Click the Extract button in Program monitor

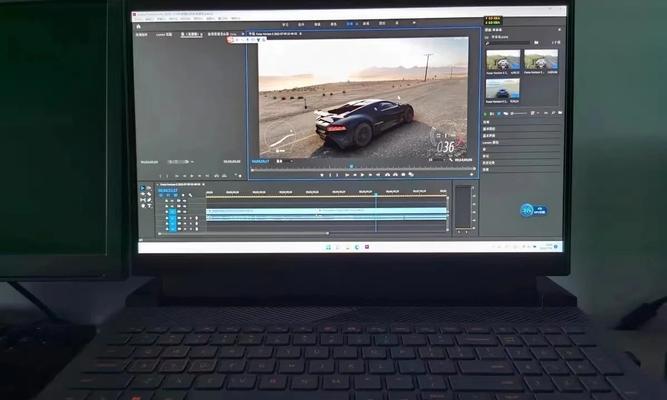(395, 174)
